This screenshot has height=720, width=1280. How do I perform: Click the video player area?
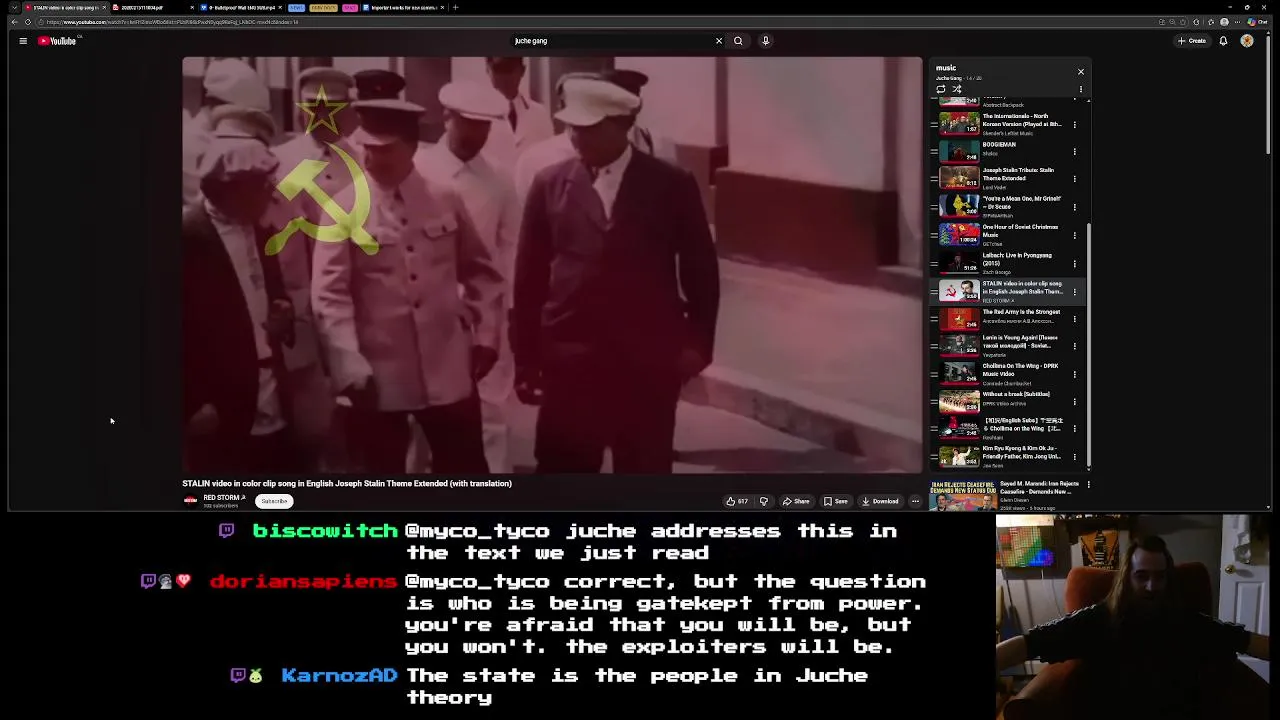(552, 264)
